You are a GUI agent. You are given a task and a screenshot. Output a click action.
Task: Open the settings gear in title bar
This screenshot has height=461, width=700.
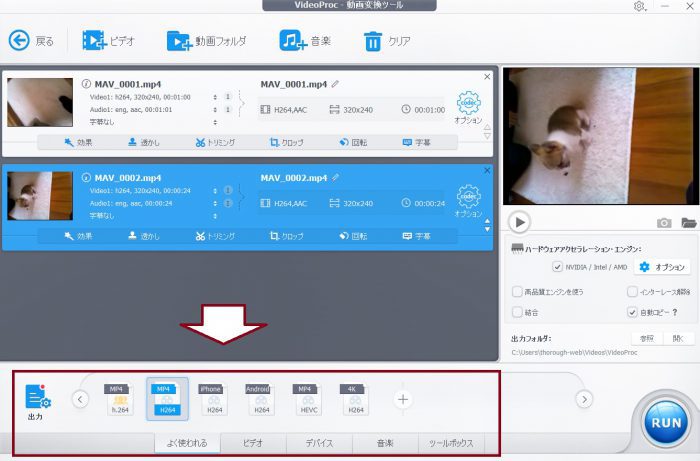[x=639, y=6]
